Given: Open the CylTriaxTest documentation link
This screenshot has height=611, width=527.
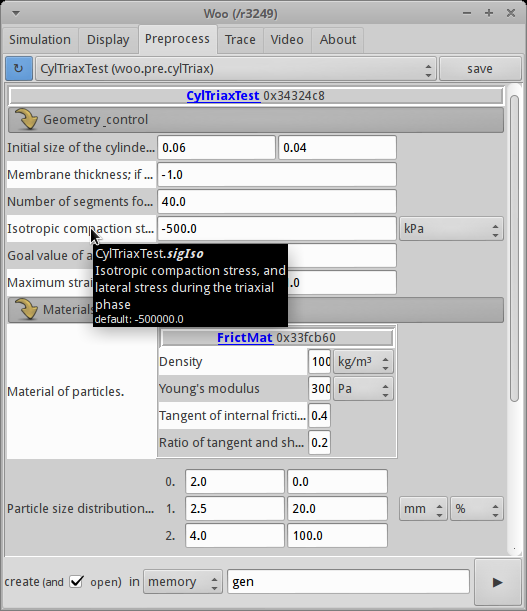Looking at the screenshot, I should (223, 96).
